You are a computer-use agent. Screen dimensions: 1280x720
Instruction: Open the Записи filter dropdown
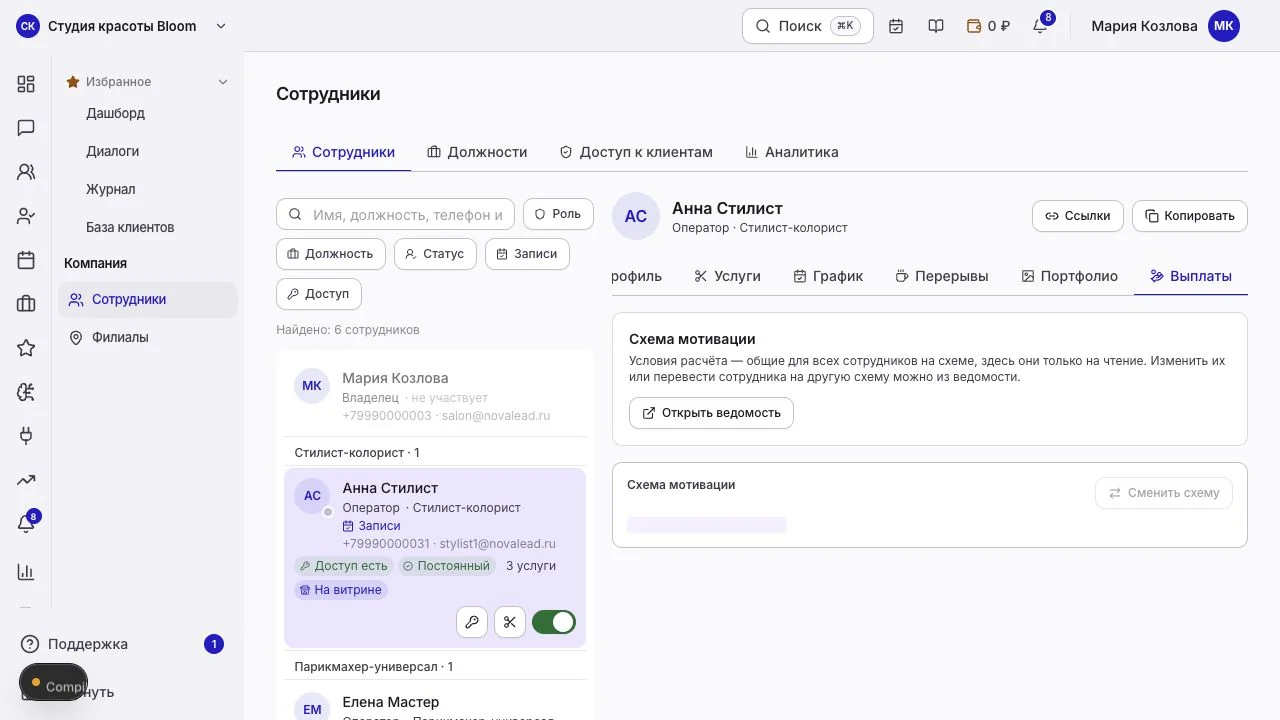click(527, 254)
